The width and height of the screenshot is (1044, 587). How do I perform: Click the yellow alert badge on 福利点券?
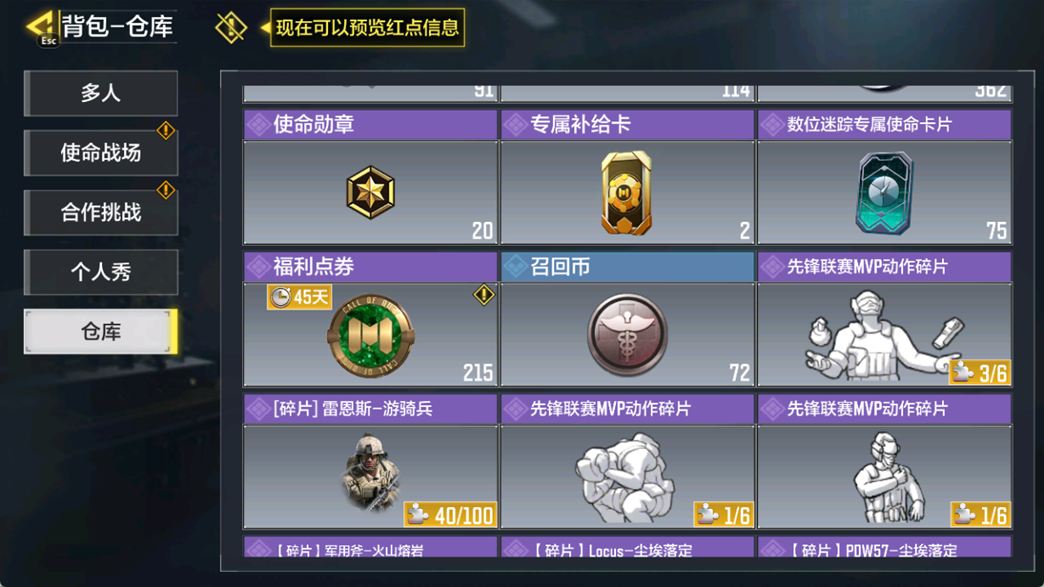pyautogui.click(x=483, y=294)
